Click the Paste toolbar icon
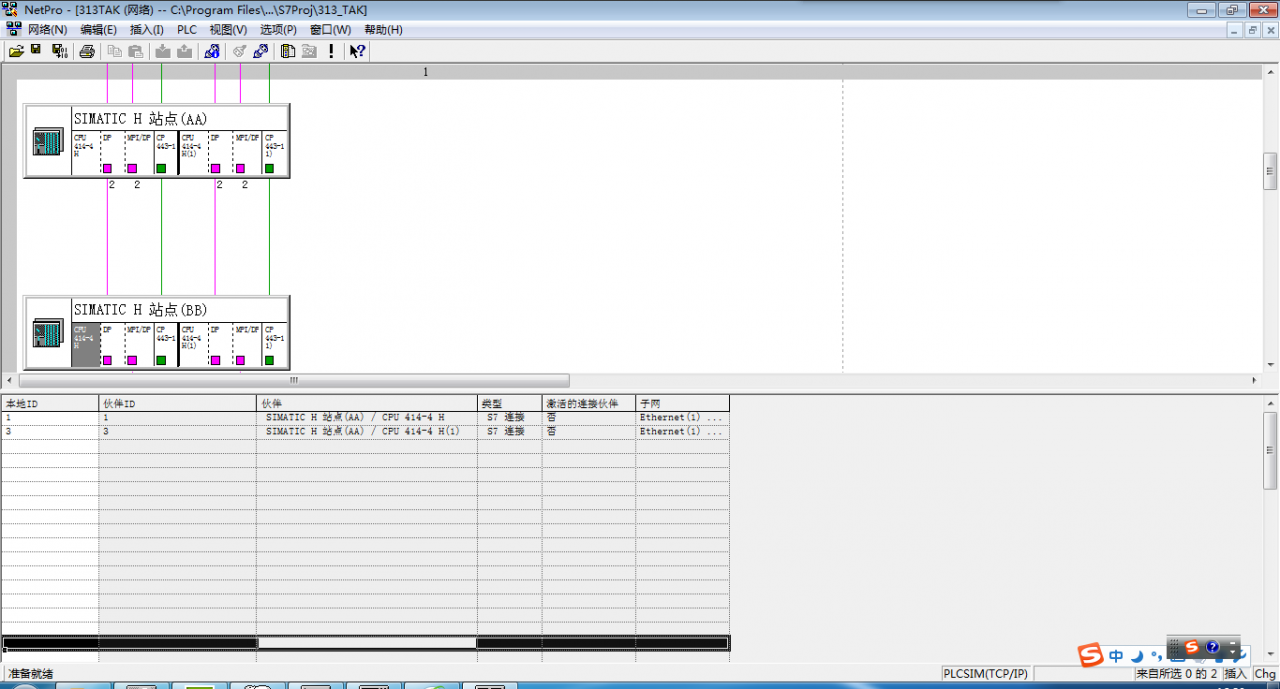 (134, 51)
